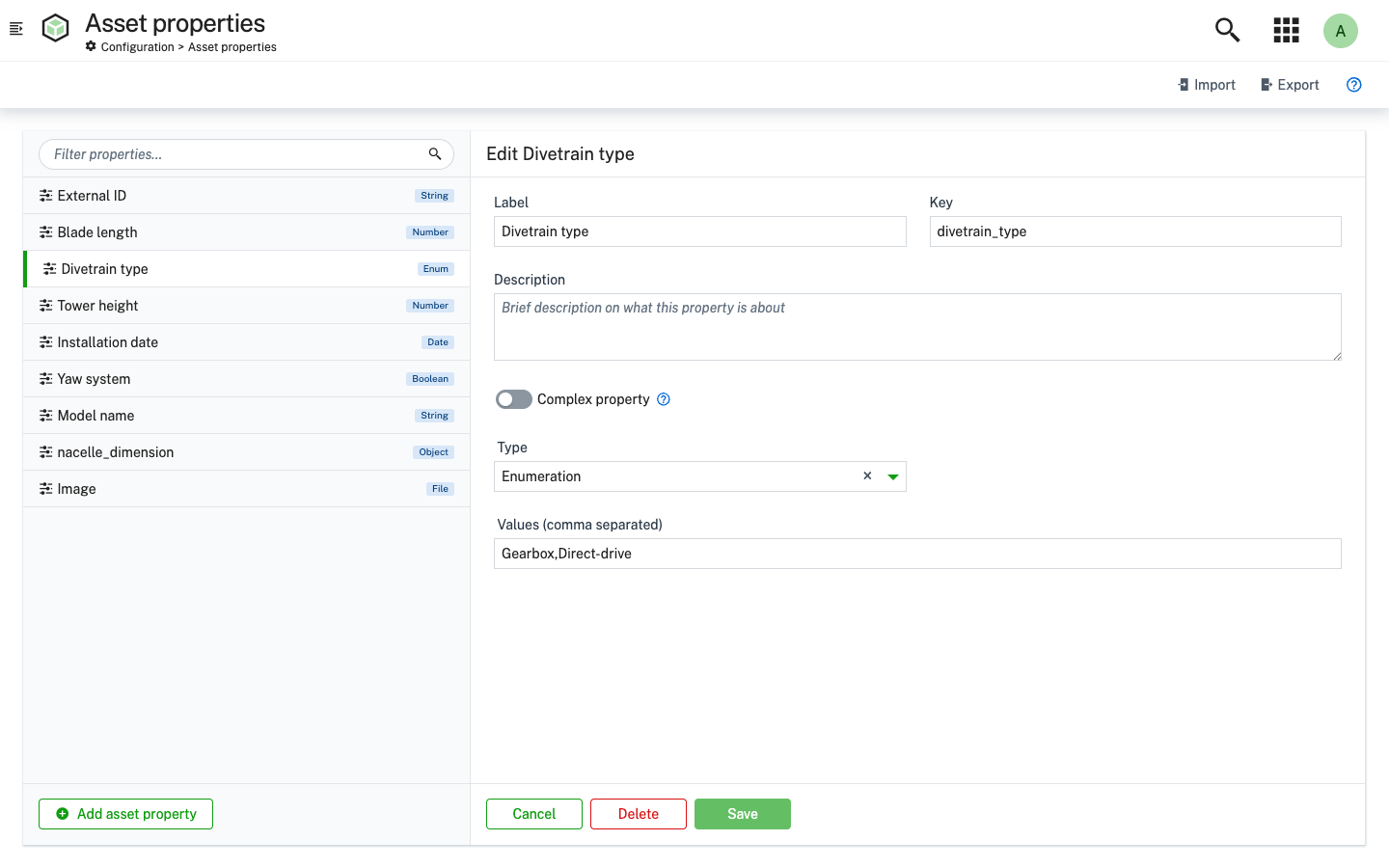
Task: Save the Divetrain type property
Action: click(x=742, y=813)
